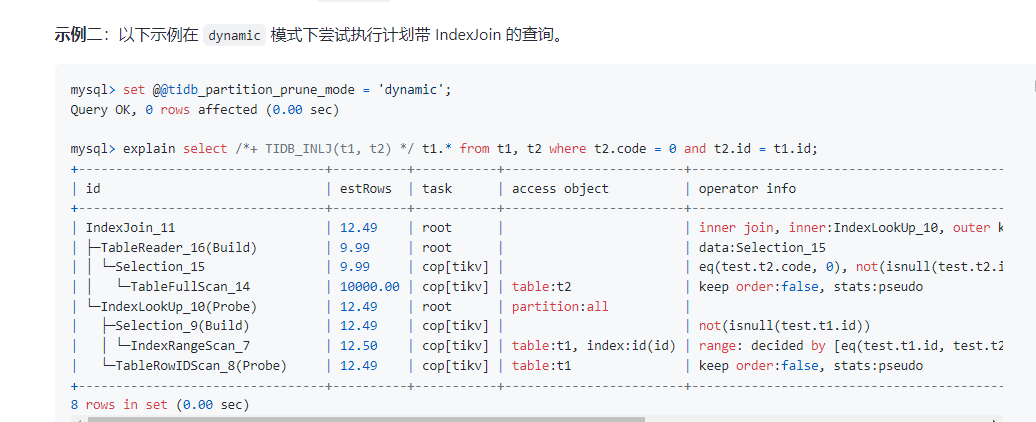Viewport: 1036px width, 422px height.
Task: Click the 8 rows in set result line
Action: click(x=160, y=404)
